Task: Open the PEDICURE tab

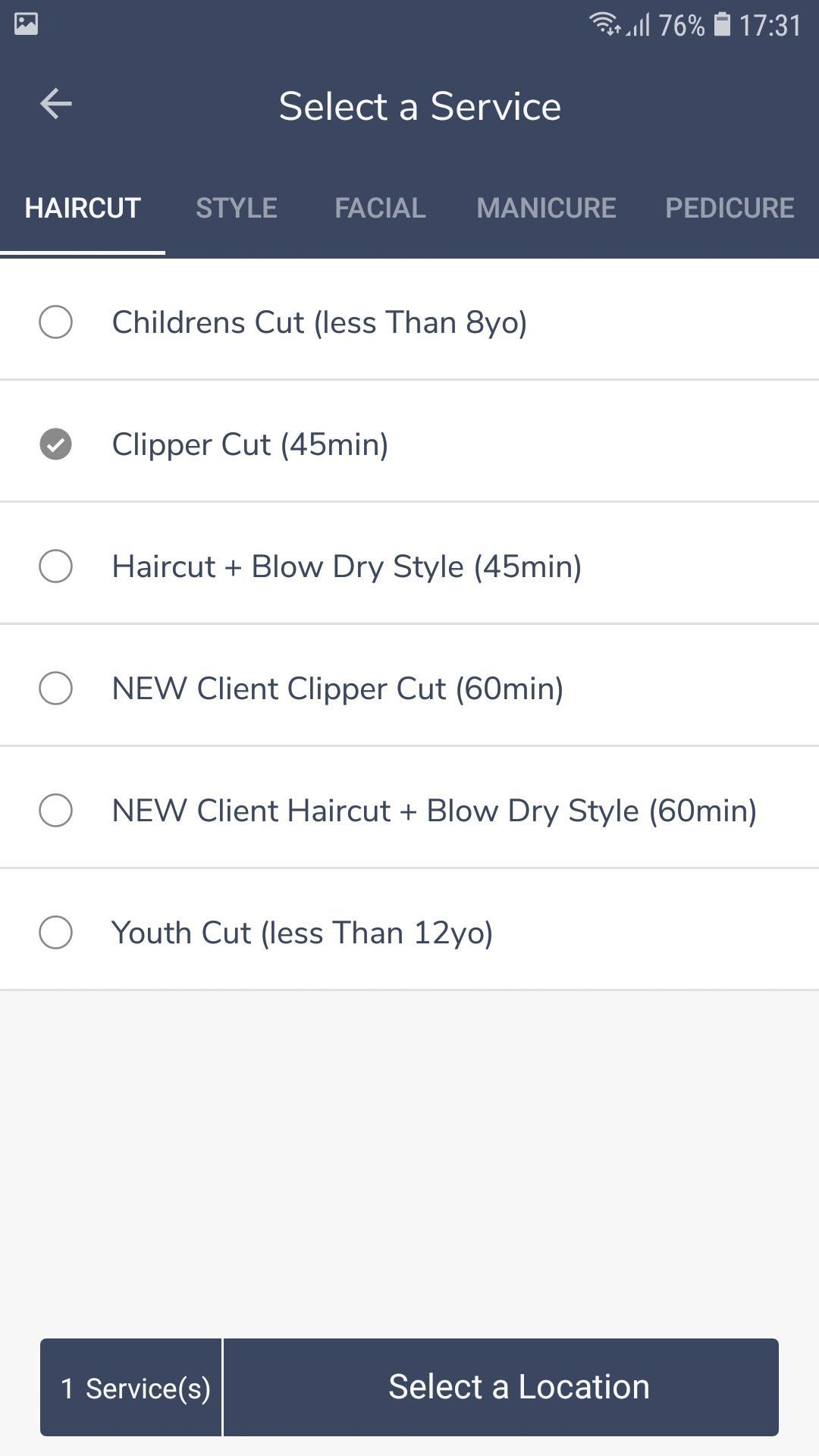Action: point(730,208)
